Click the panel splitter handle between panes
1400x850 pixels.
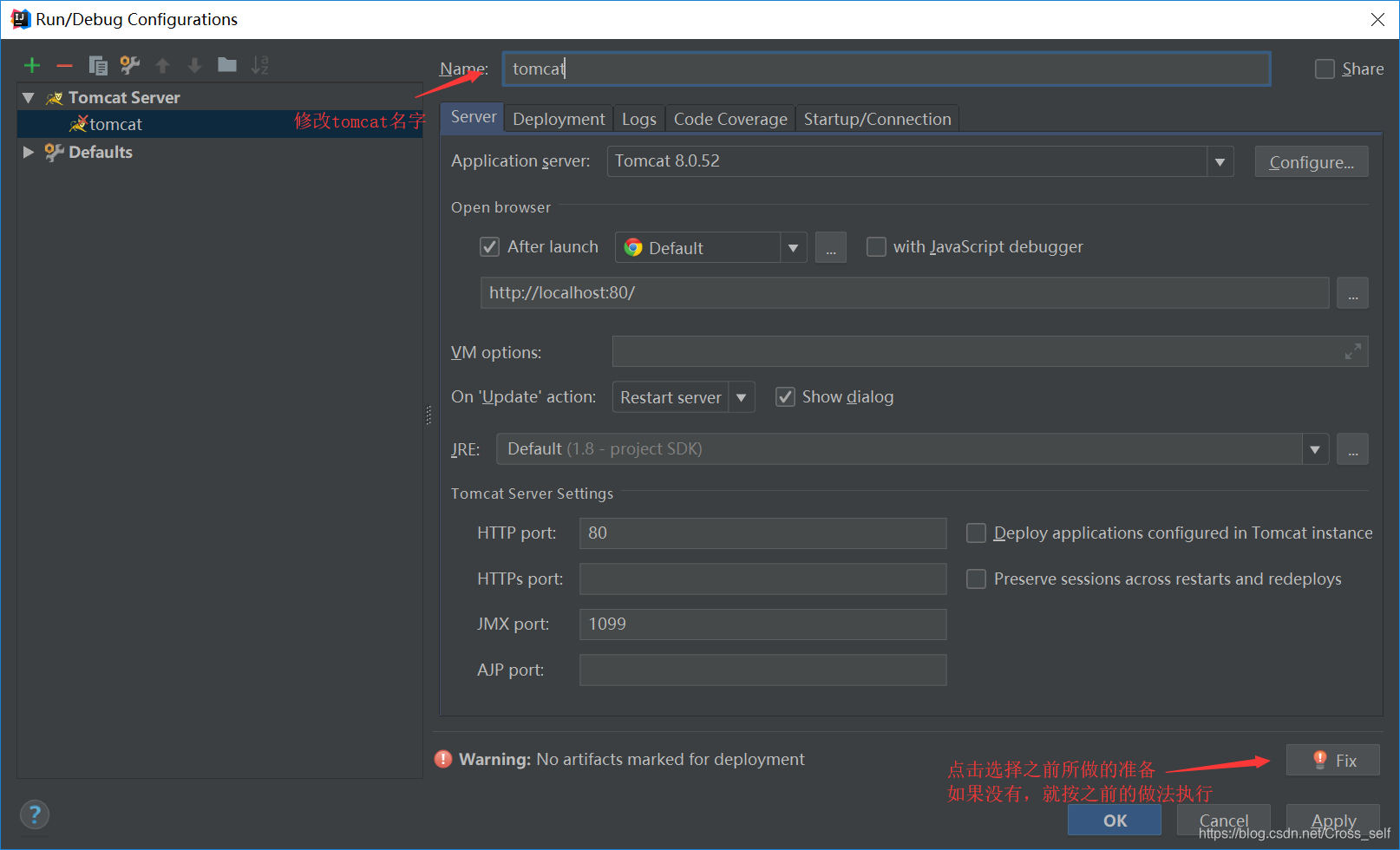click(x=429, y=415)
